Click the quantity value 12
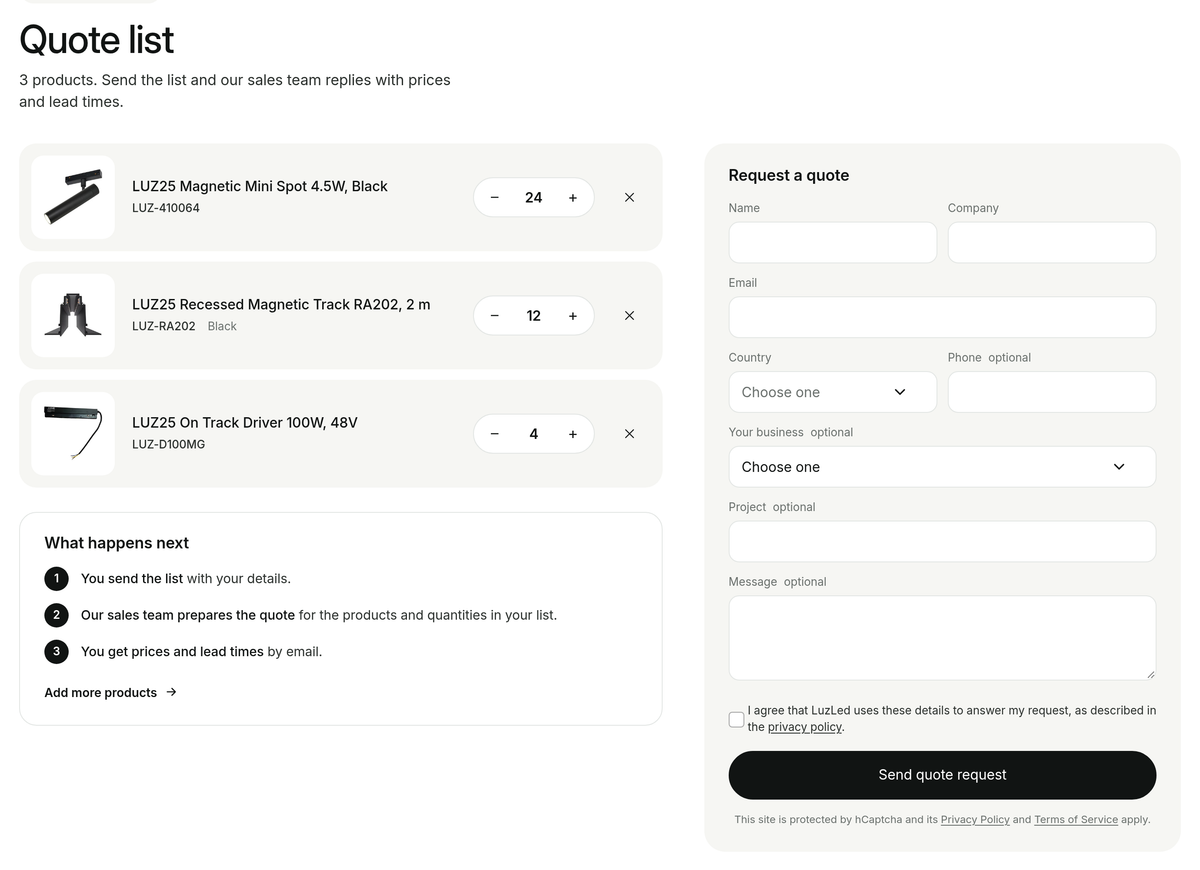 [x=533, y=316]
